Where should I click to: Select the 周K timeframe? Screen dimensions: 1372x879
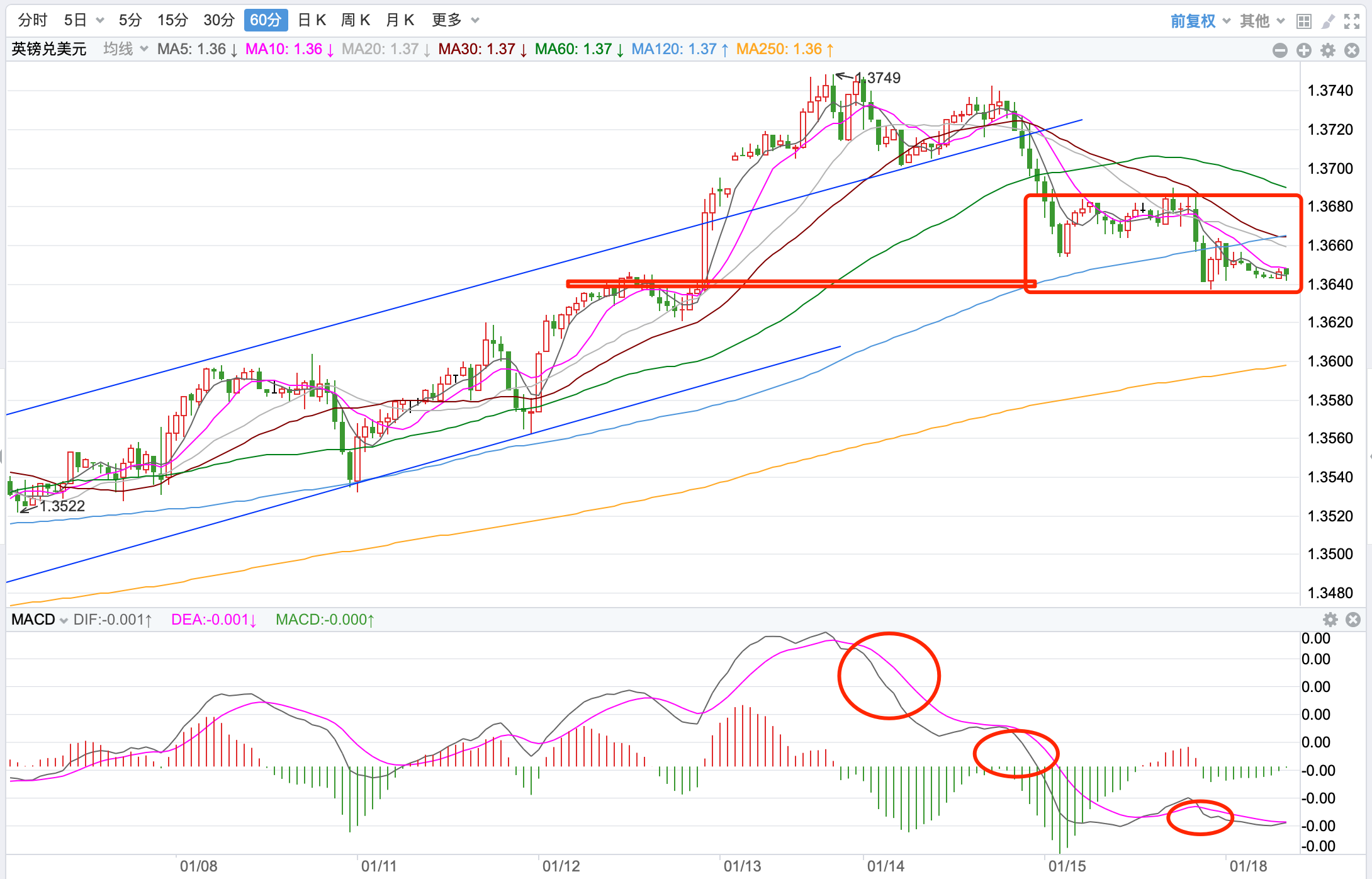356,21
